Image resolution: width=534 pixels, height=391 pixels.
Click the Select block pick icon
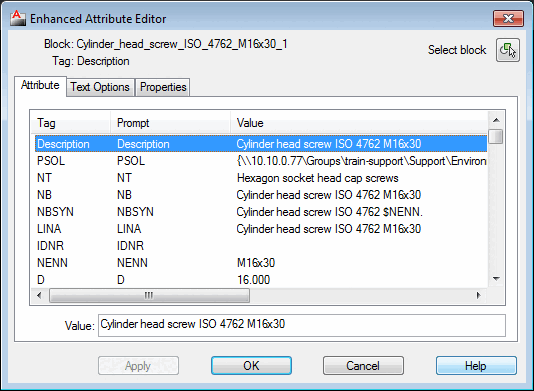[x=507, y=50]
